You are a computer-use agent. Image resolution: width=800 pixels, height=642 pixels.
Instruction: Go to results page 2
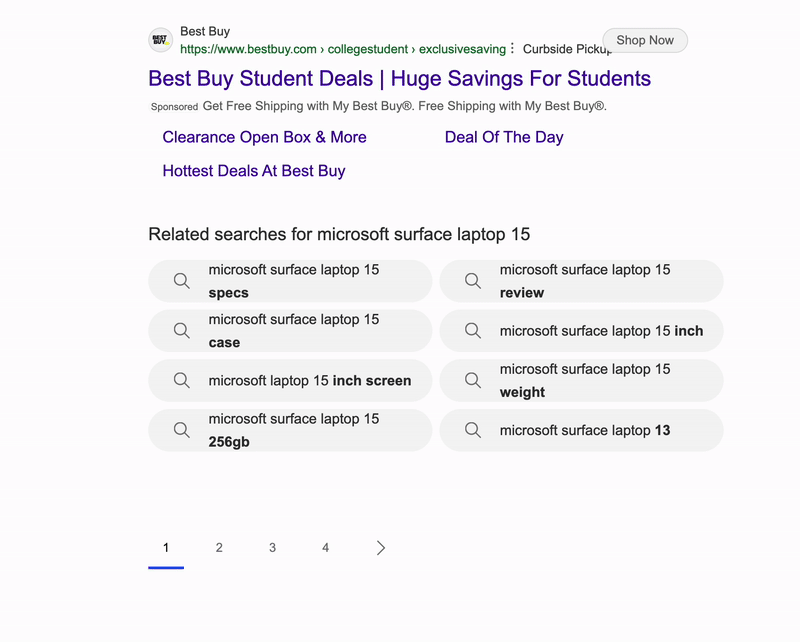[x=219, y=548]
